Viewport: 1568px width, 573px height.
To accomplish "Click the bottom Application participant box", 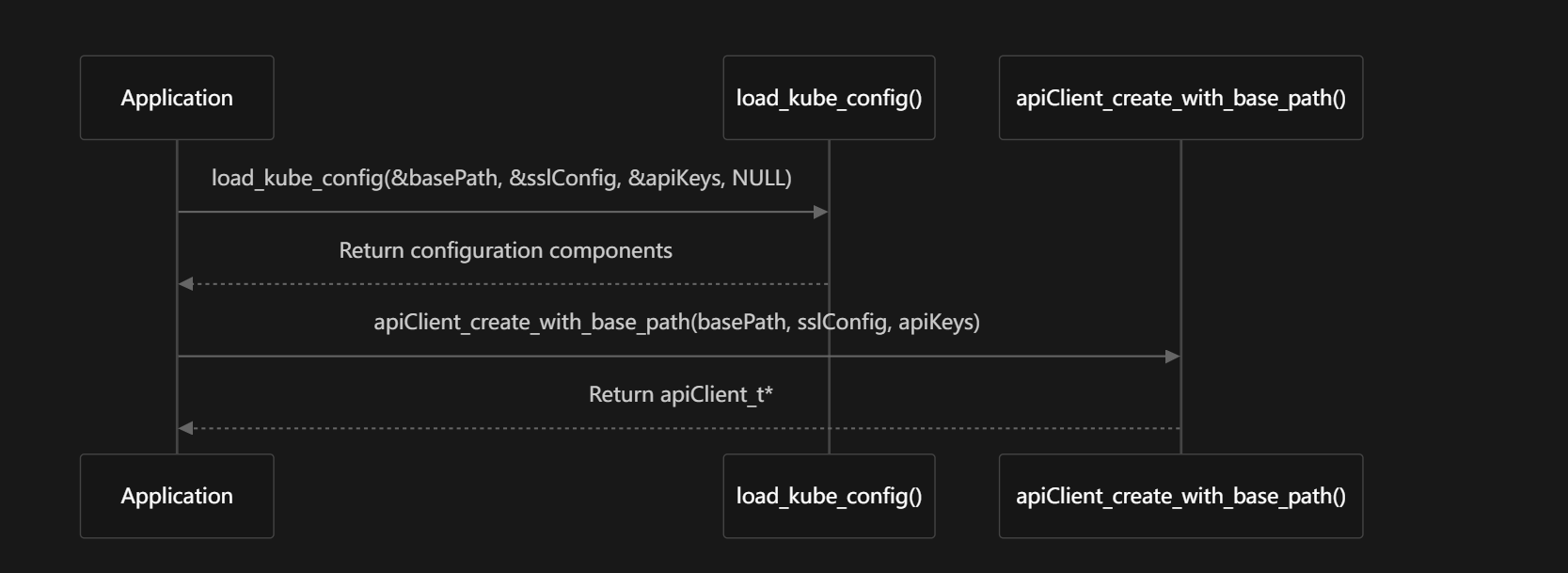I will (x=177, y=496).
